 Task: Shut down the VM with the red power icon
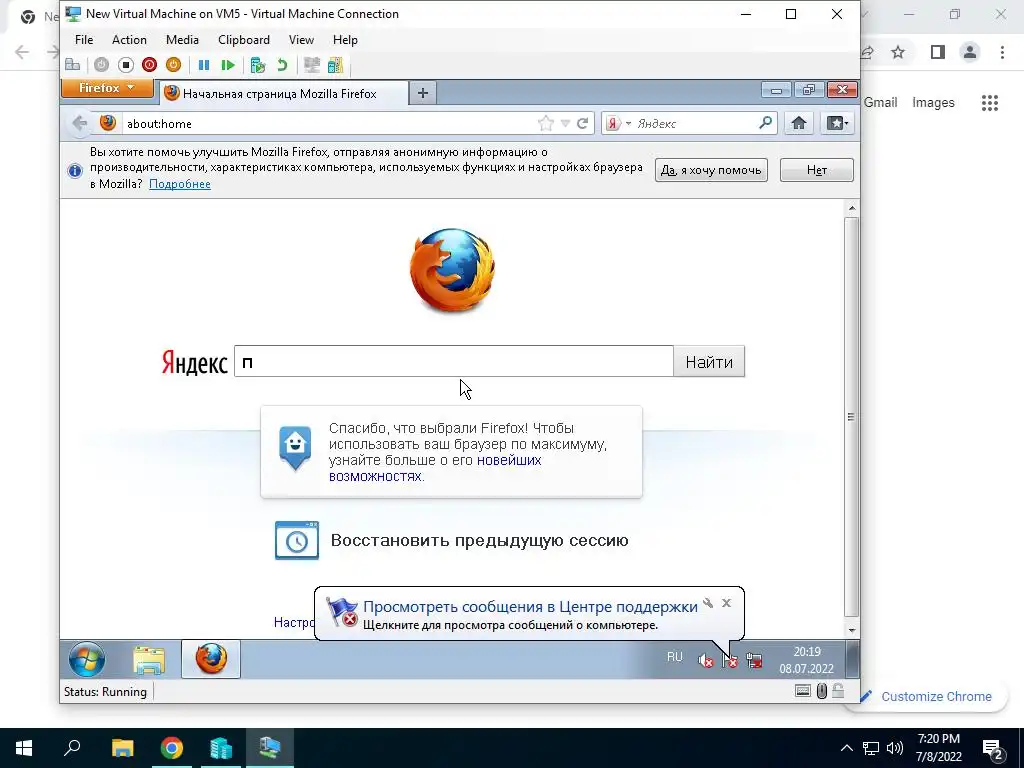[x=150, y=65]
